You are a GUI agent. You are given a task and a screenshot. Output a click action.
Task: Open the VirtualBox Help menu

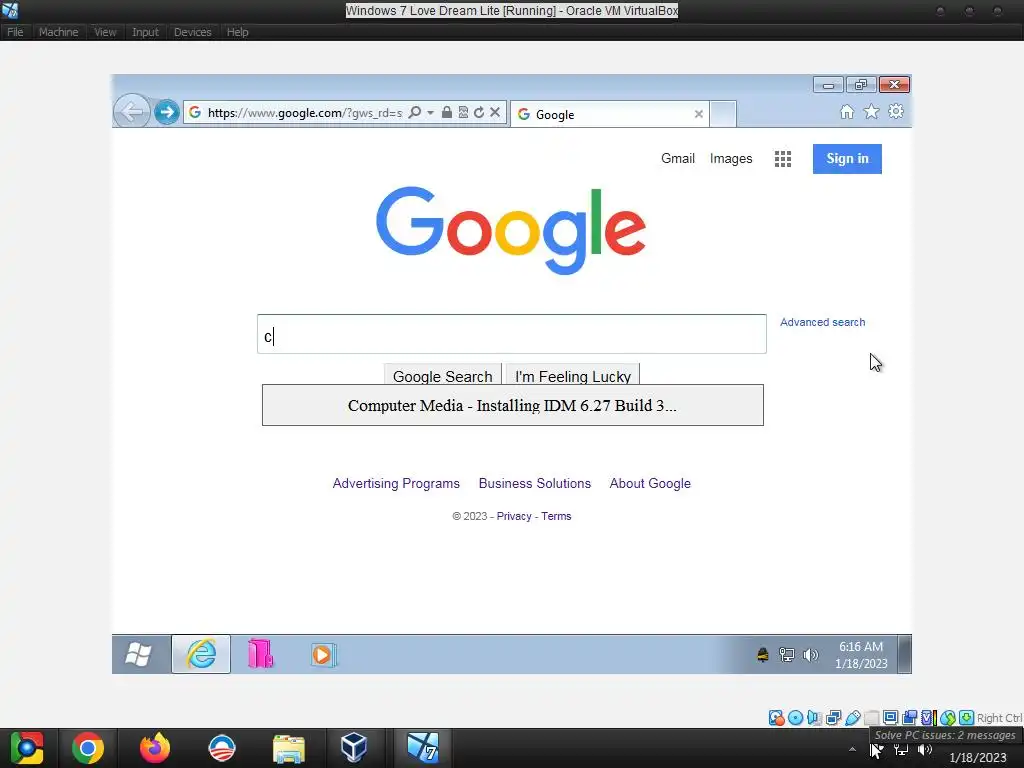click(237, 32)
